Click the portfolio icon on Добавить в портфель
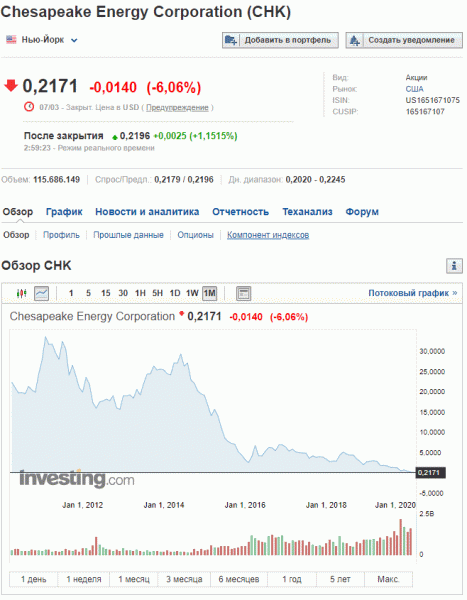 point(231,40)
